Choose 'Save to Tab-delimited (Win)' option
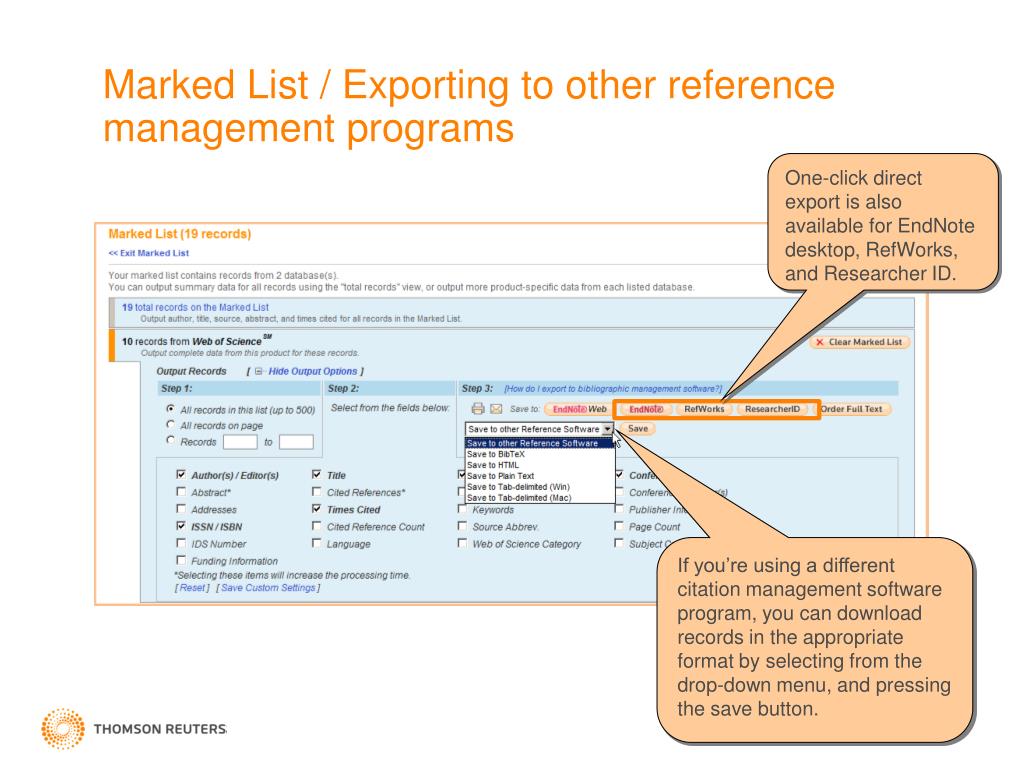 [x=539, y=487]
